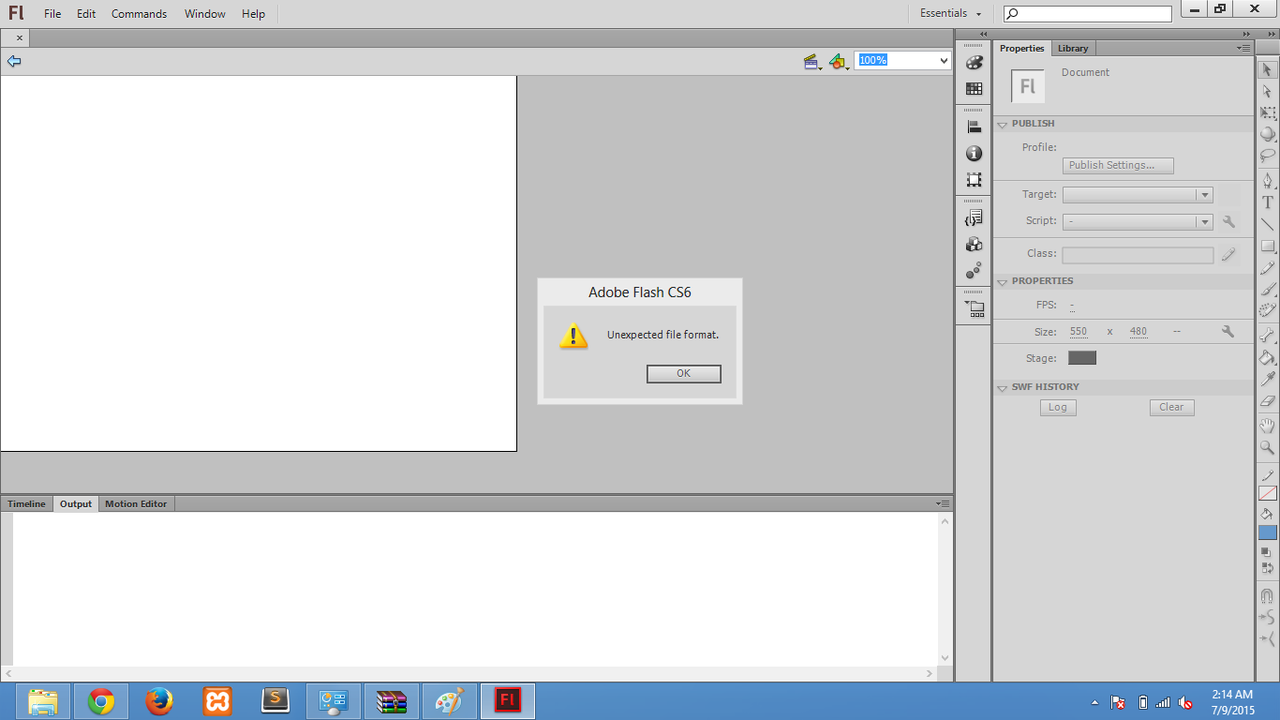The image size is (1280, 720).
Task: Select the Deco tool
Action: [x=1267, y=311]
